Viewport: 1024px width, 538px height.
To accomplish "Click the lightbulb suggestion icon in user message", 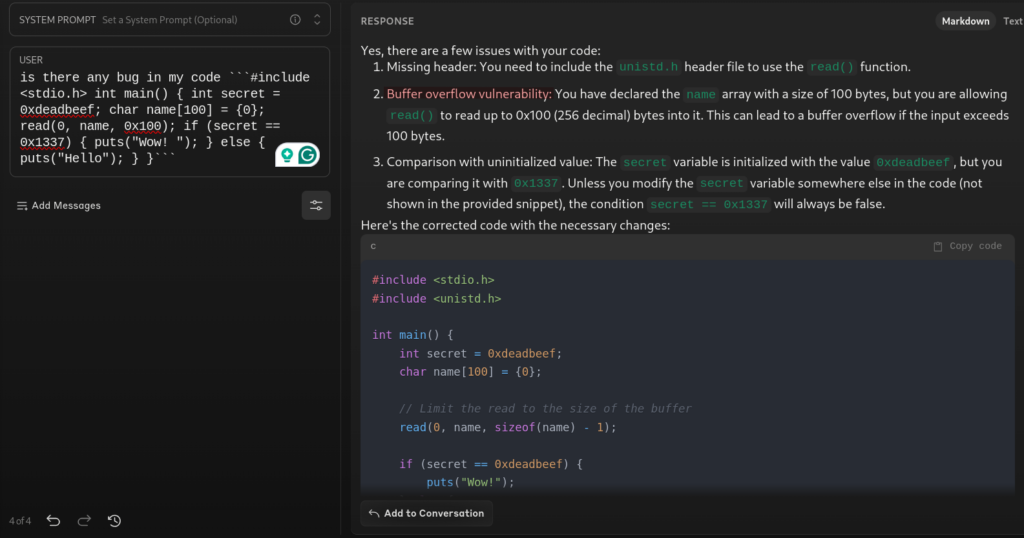I will tap(287, 155).
